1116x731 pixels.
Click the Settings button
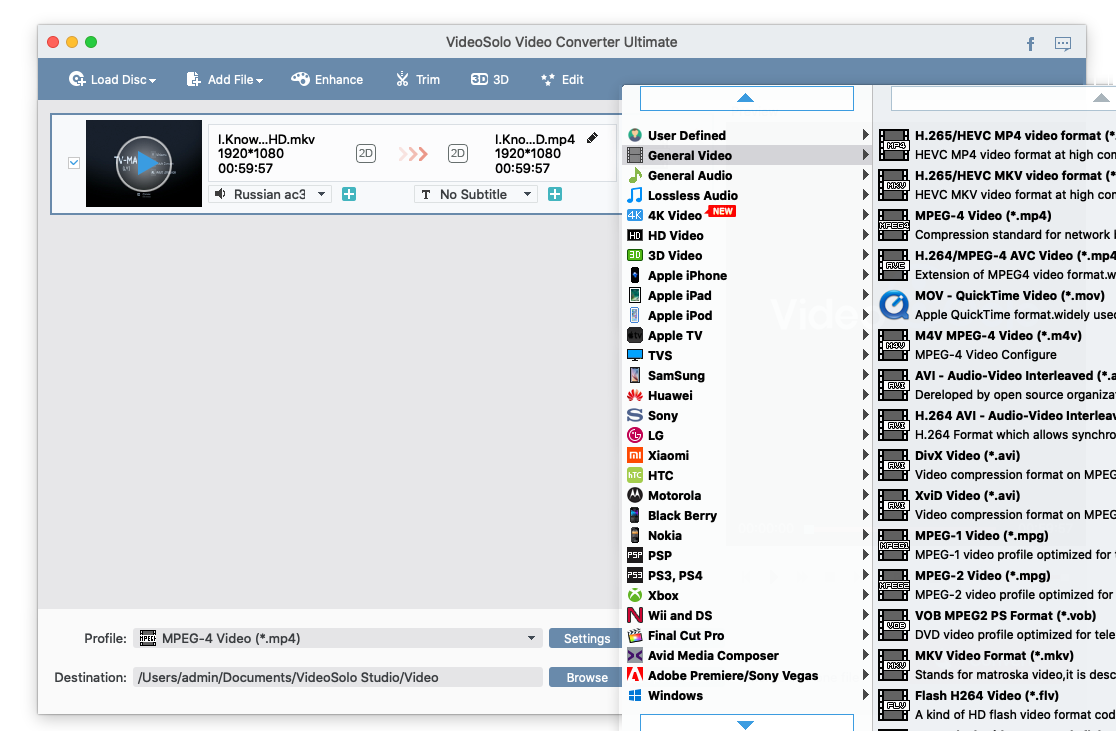[586, 638]
